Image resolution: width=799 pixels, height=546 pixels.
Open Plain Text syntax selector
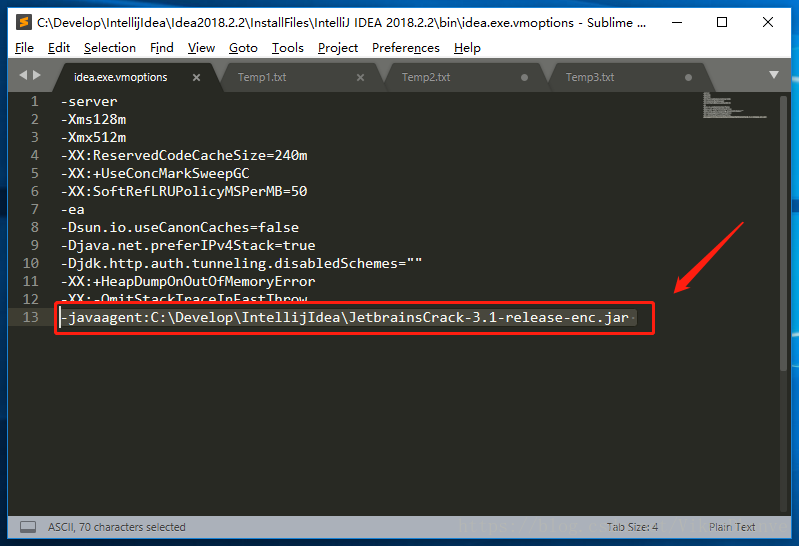coord(732,527)
